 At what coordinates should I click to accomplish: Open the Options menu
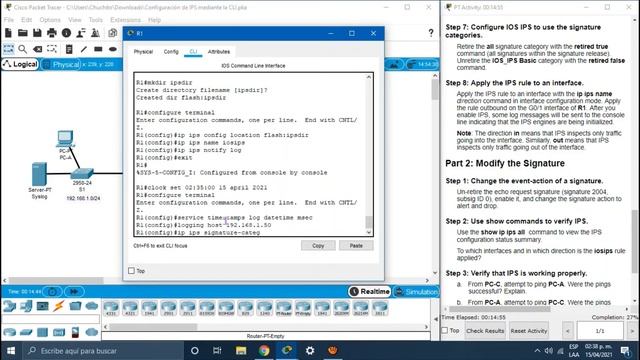point(50,20)
